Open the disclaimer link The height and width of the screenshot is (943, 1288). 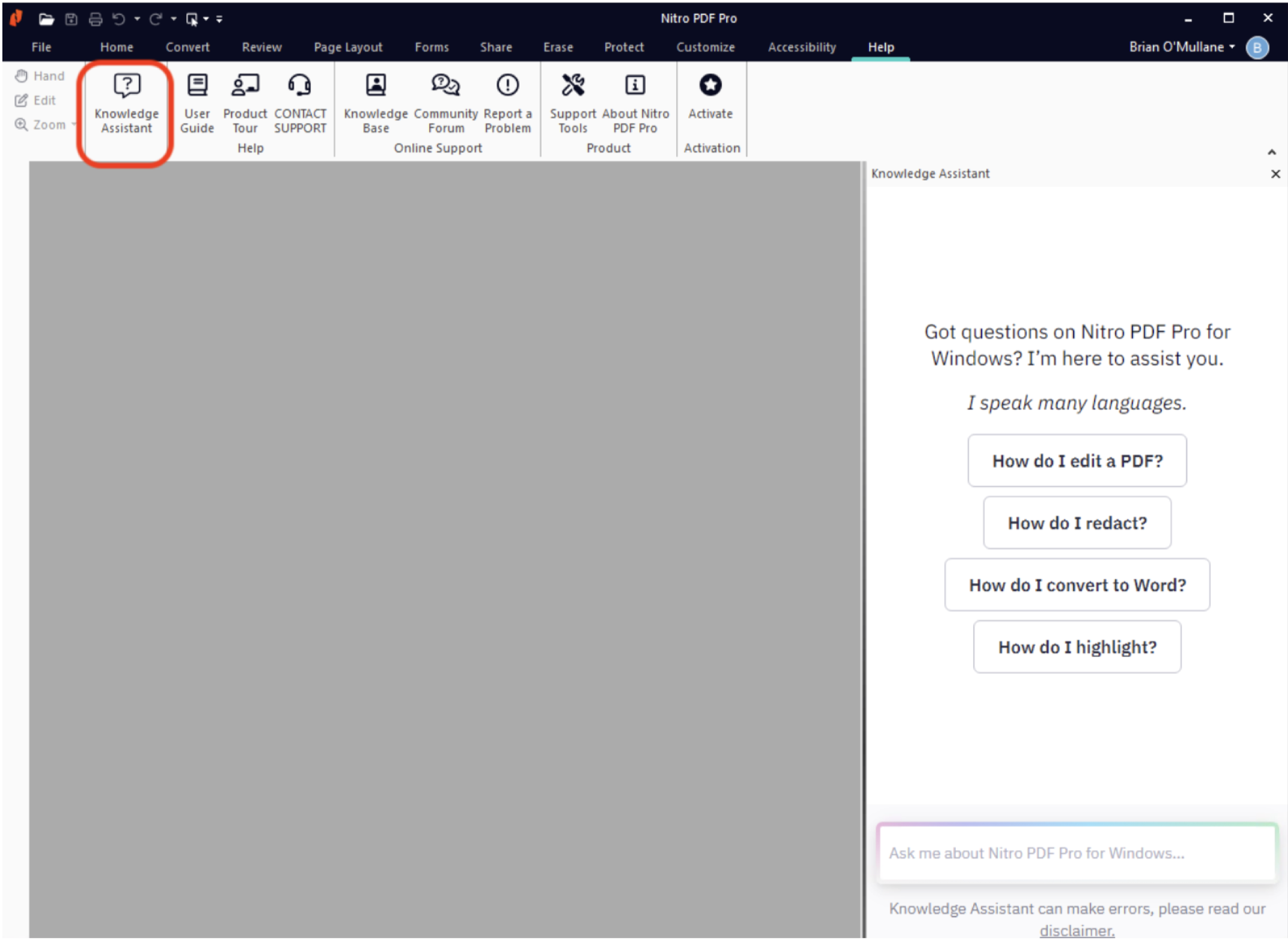pos(1077,930)
